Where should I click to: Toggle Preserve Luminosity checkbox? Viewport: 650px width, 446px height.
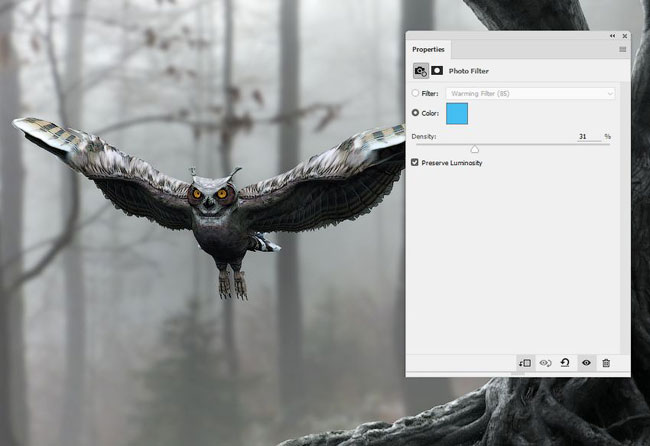tap(415, 162)
